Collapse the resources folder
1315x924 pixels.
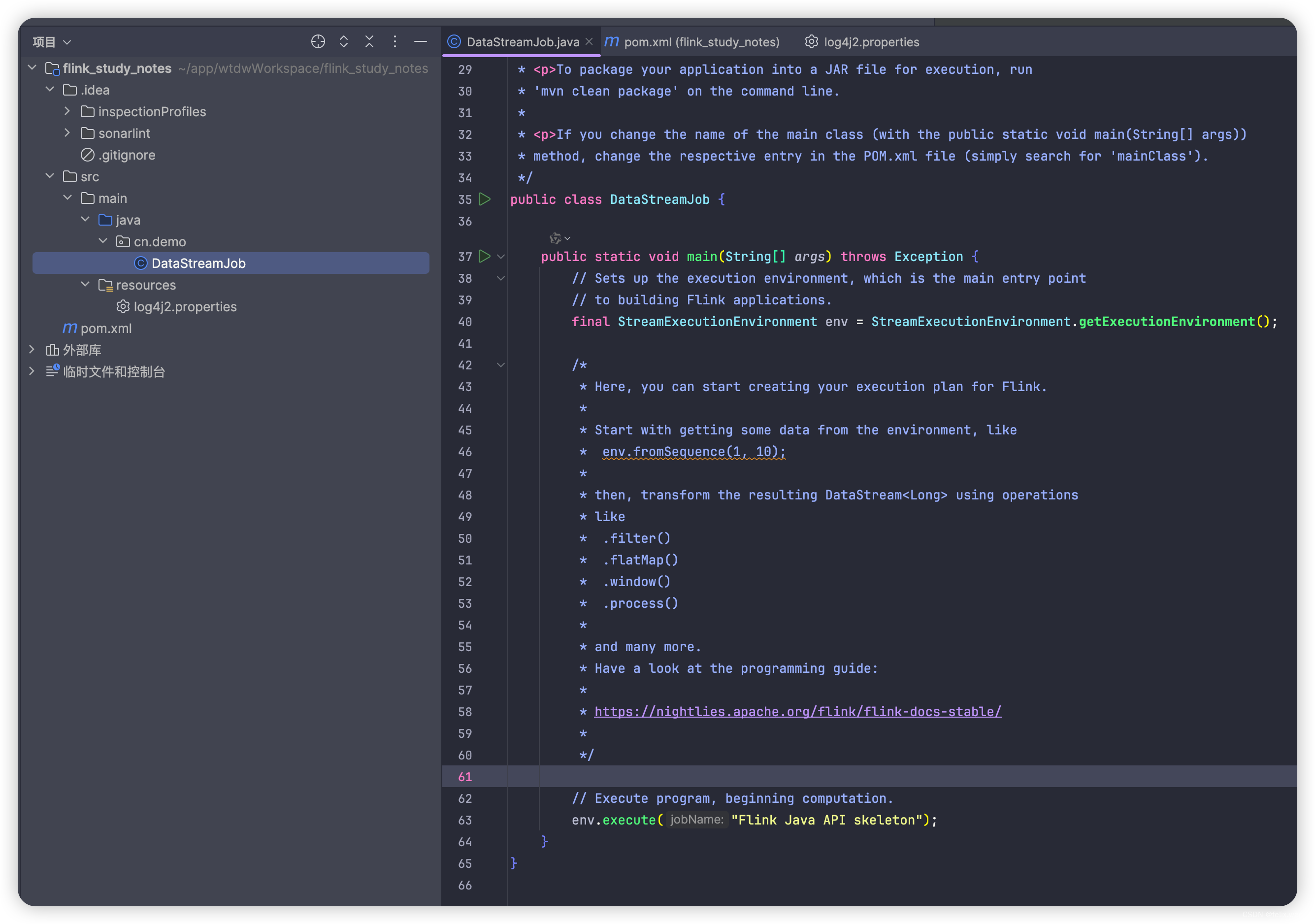(85, 284)
